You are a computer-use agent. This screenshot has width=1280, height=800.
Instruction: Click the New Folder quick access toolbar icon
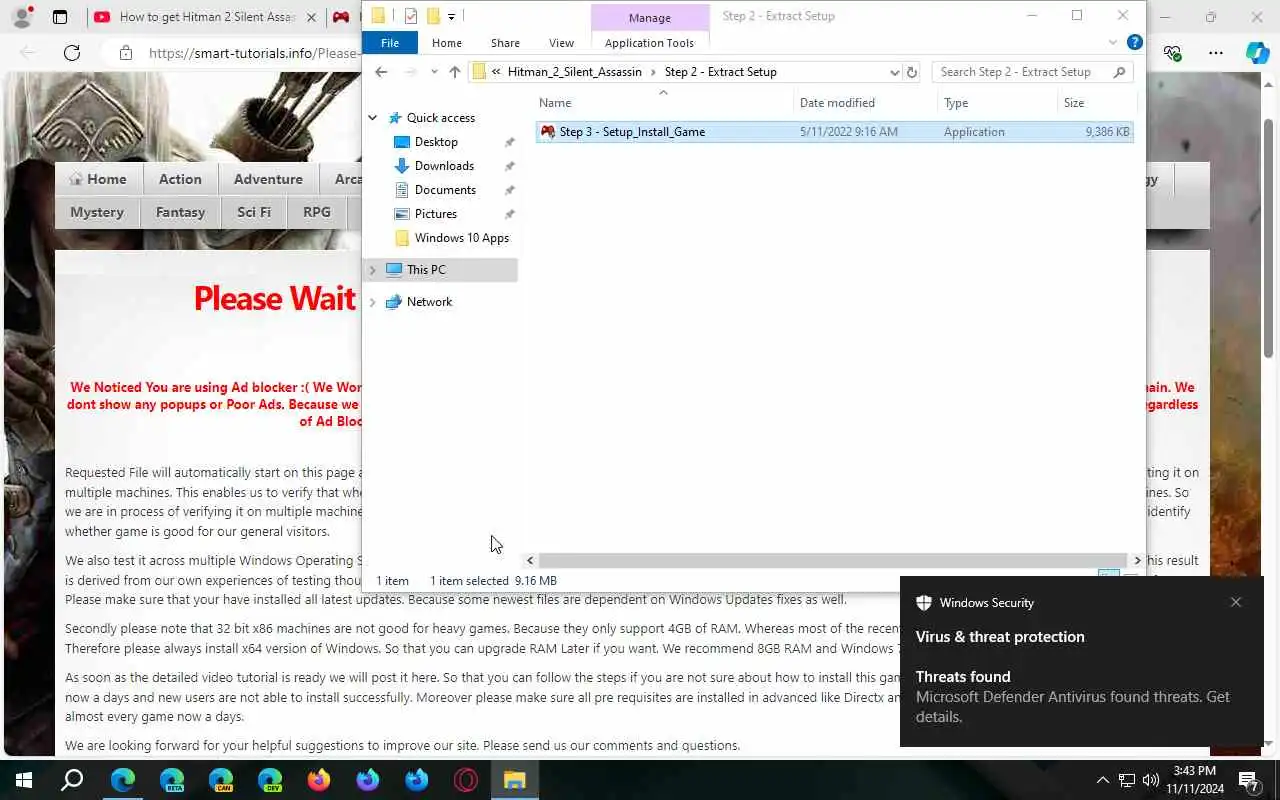433,16
